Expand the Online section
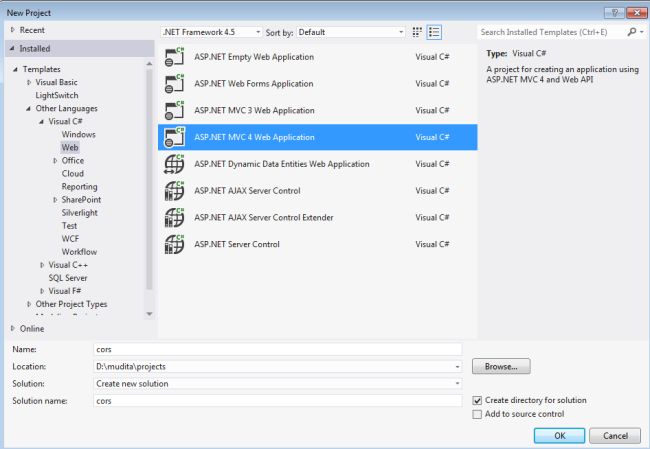Image resolution: width=650 pixels, height=449 pixels. pyautogui.click(x=13, y=328)
